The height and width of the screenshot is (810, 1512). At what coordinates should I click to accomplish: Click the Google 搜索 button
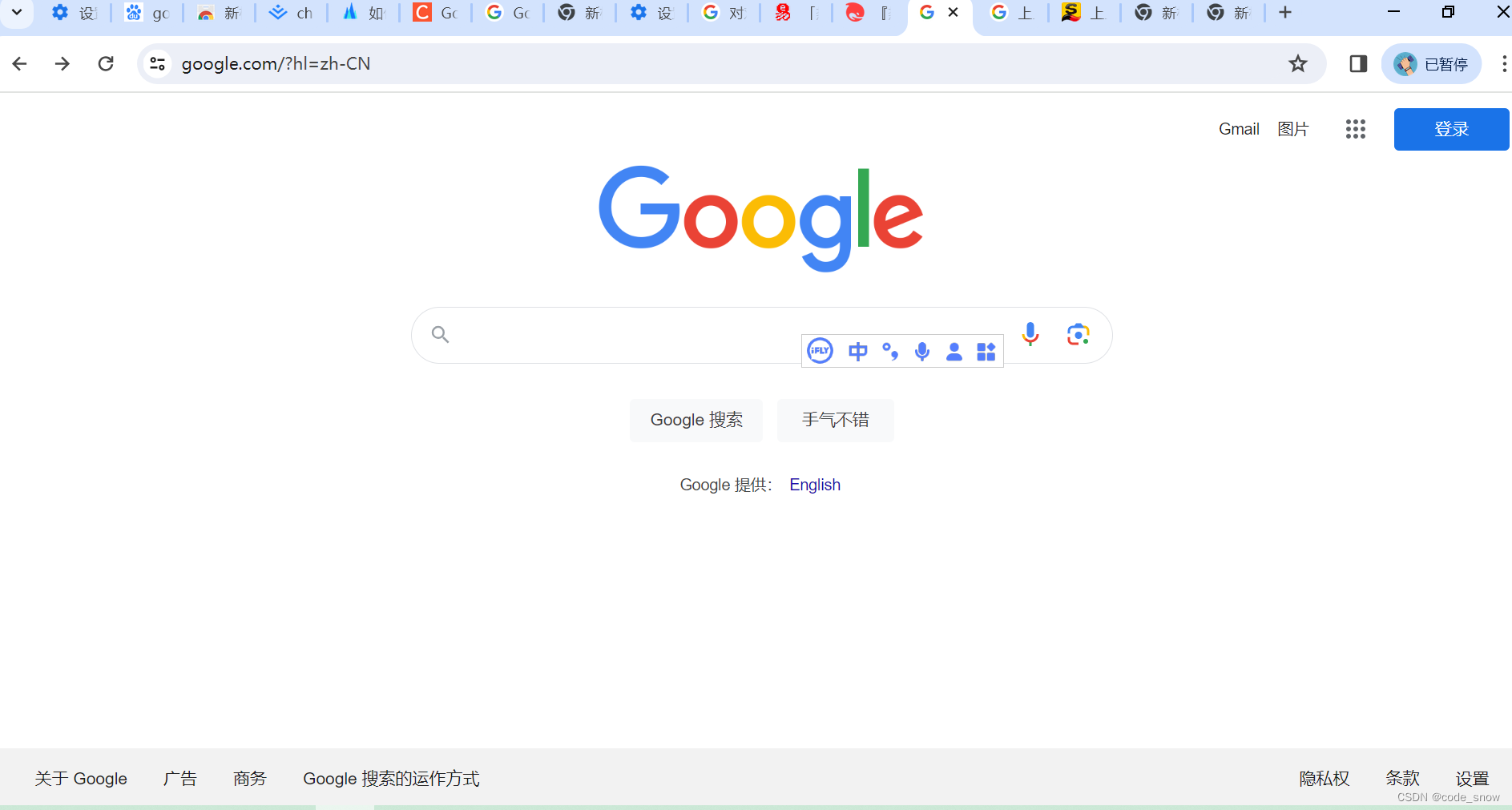[x=696, y=420]
